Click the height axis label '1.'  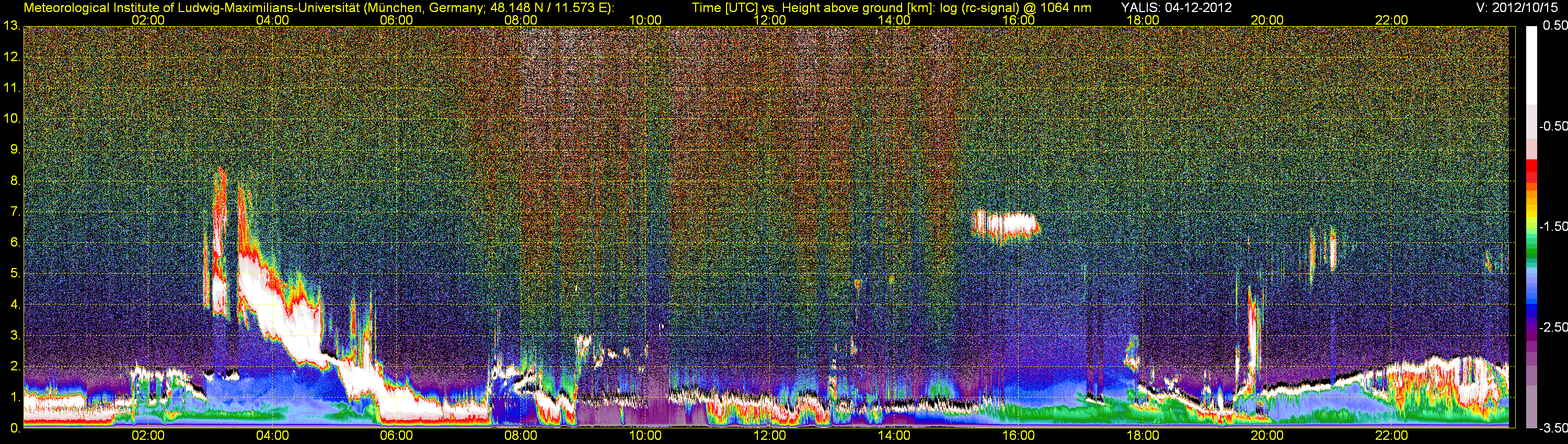coord(15,397)
